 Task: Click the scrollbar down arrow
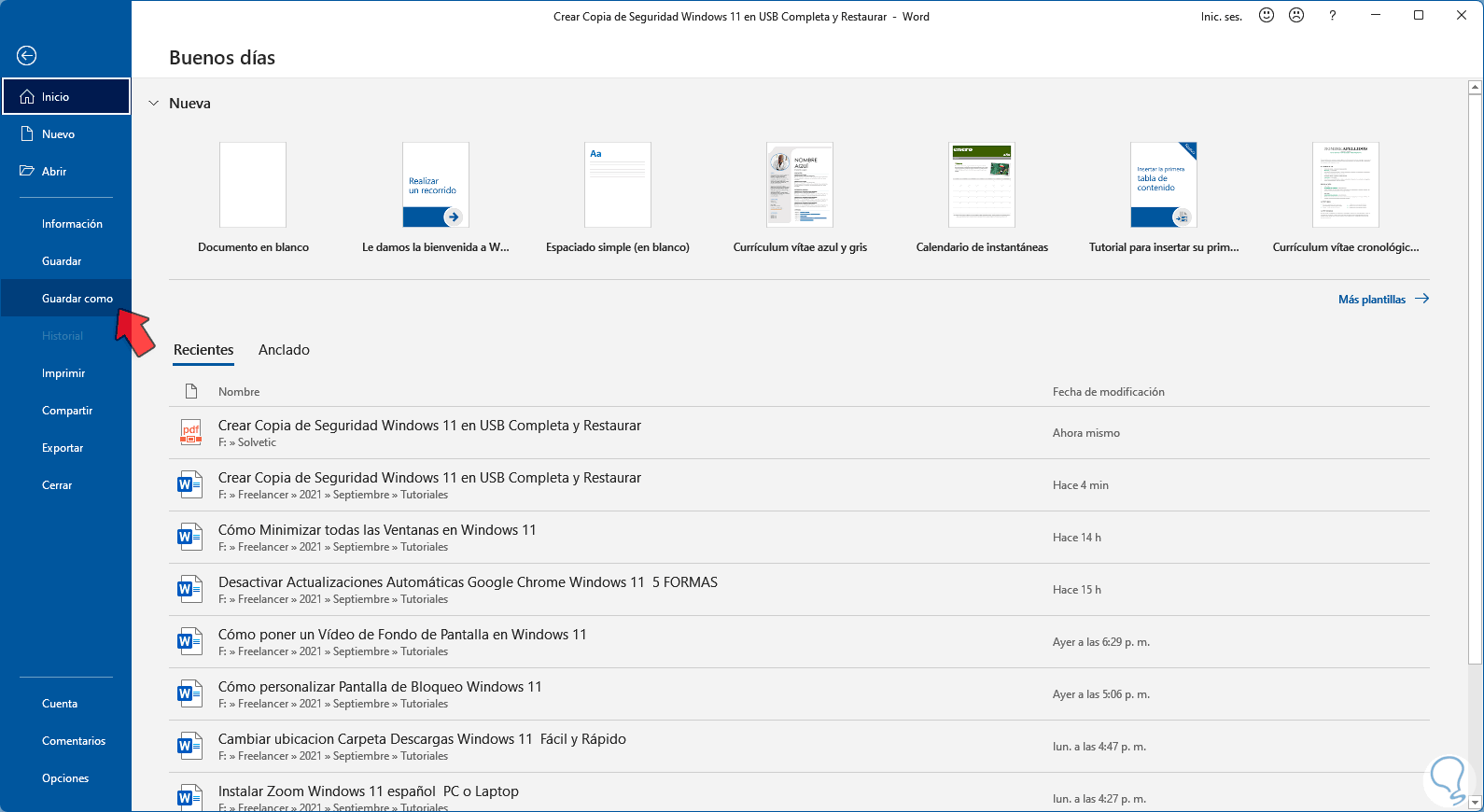point(1475,803)
